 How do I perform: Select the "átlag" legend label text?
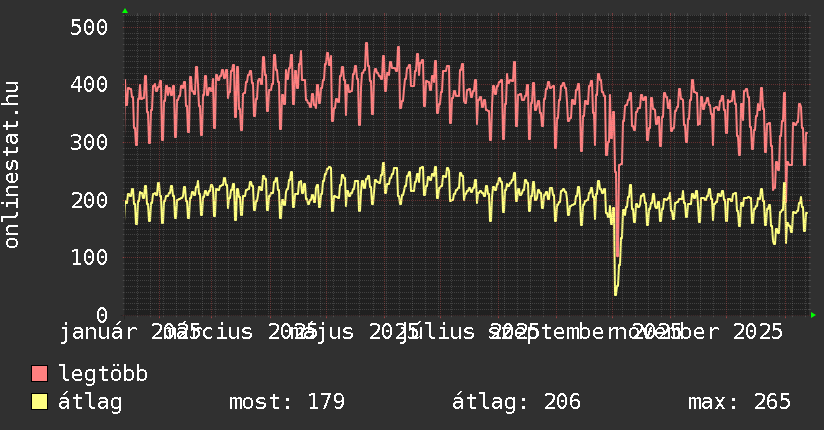(x=90, y=402)
